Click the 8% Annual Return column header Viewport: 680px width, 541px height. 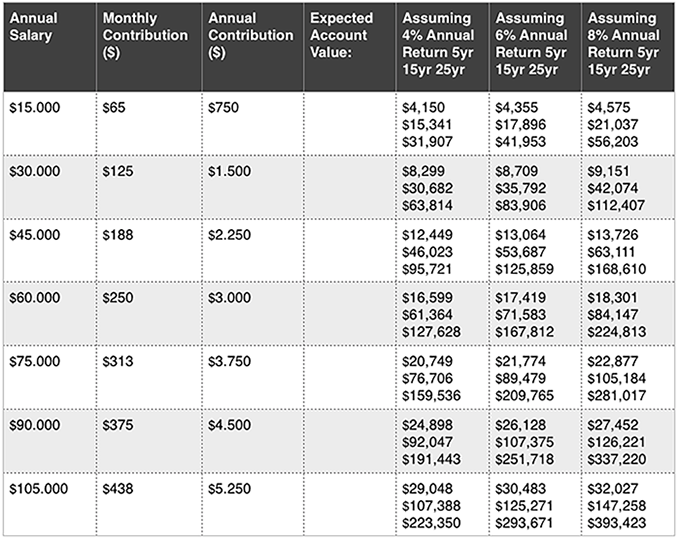point(624,44)
